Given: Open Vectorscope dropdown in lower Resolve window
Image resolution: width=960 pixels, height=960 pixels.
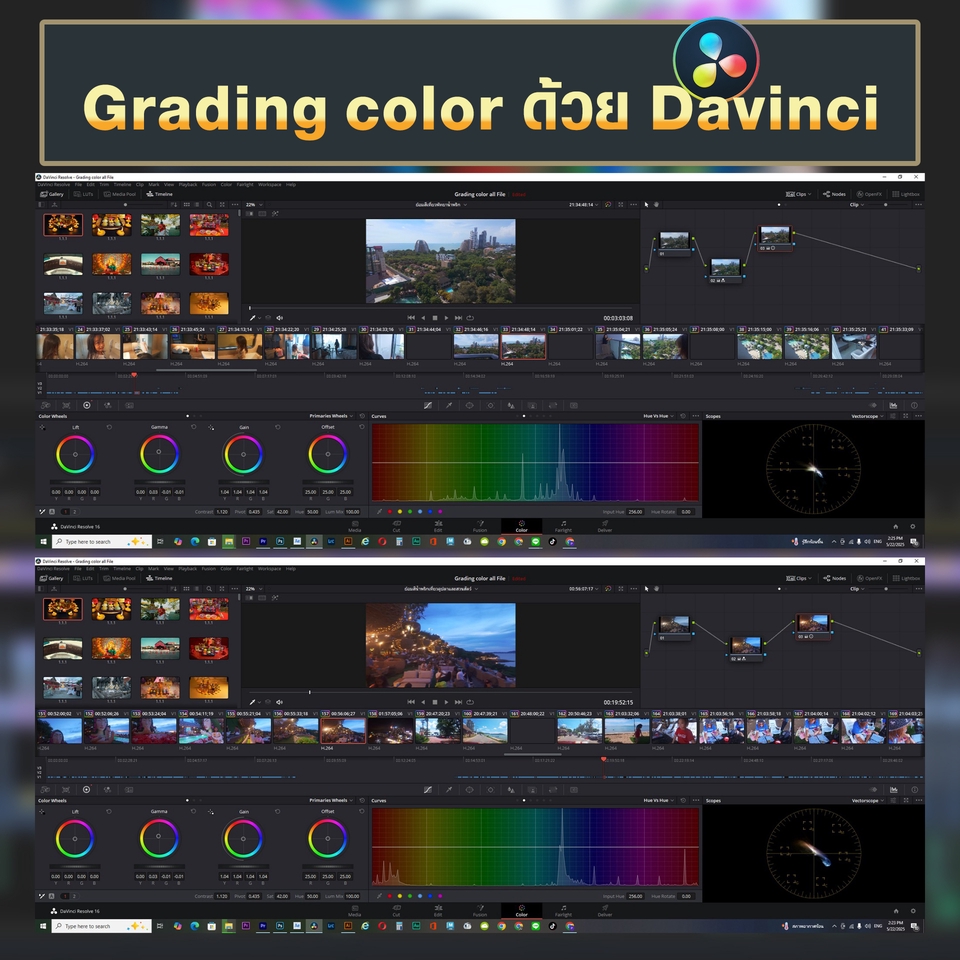Looking at the screenshot, I should point(867,800).
